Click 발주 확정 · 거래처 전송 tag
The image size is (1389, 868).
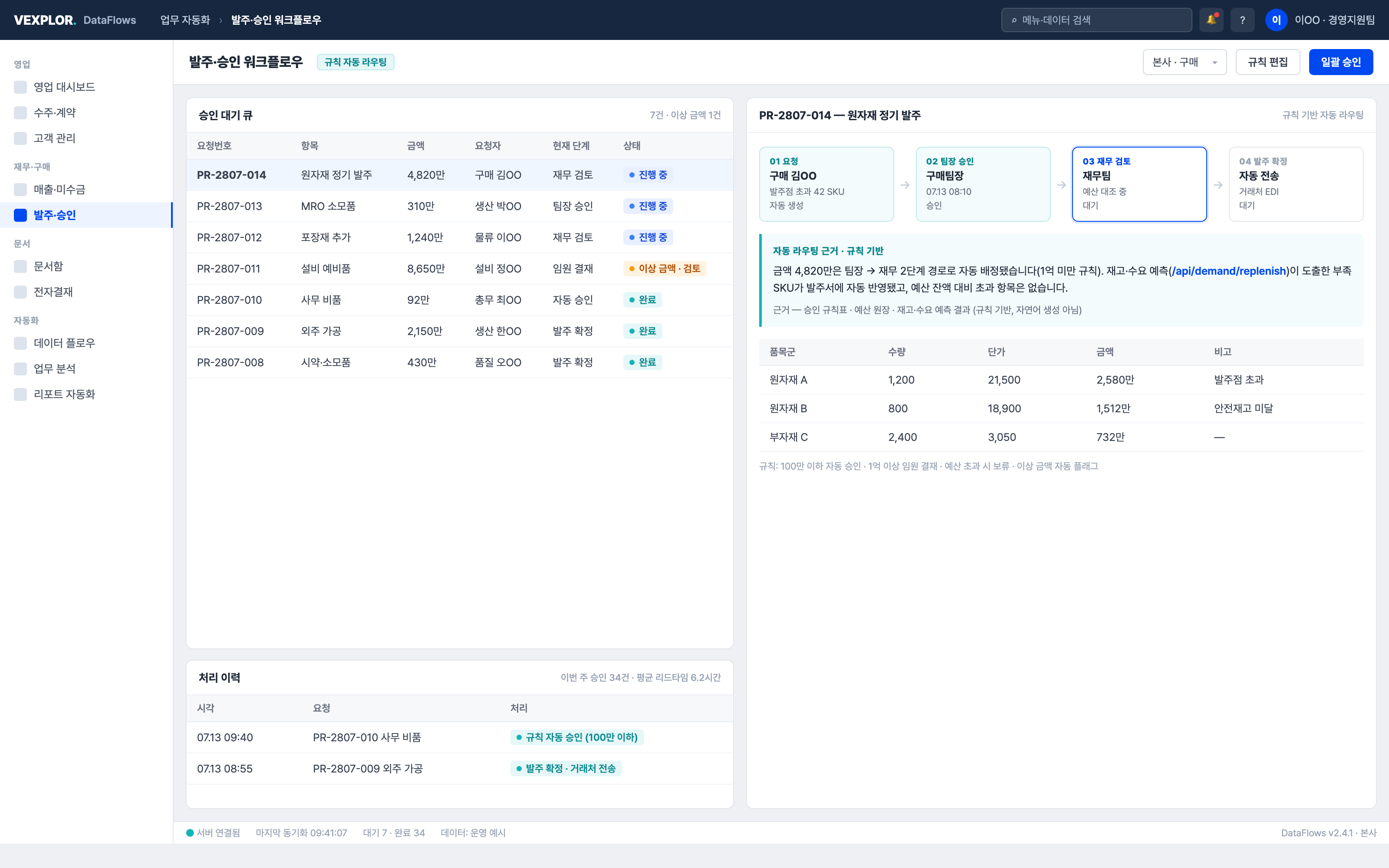(566, 769)
